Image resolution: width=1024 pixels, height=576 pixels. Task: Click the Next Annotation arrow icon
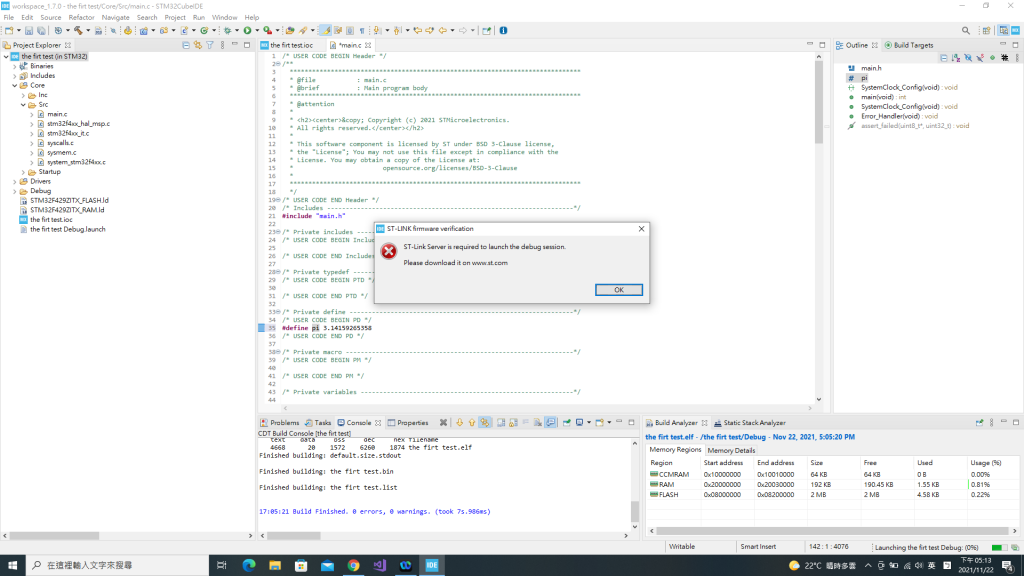pos(377,31)
